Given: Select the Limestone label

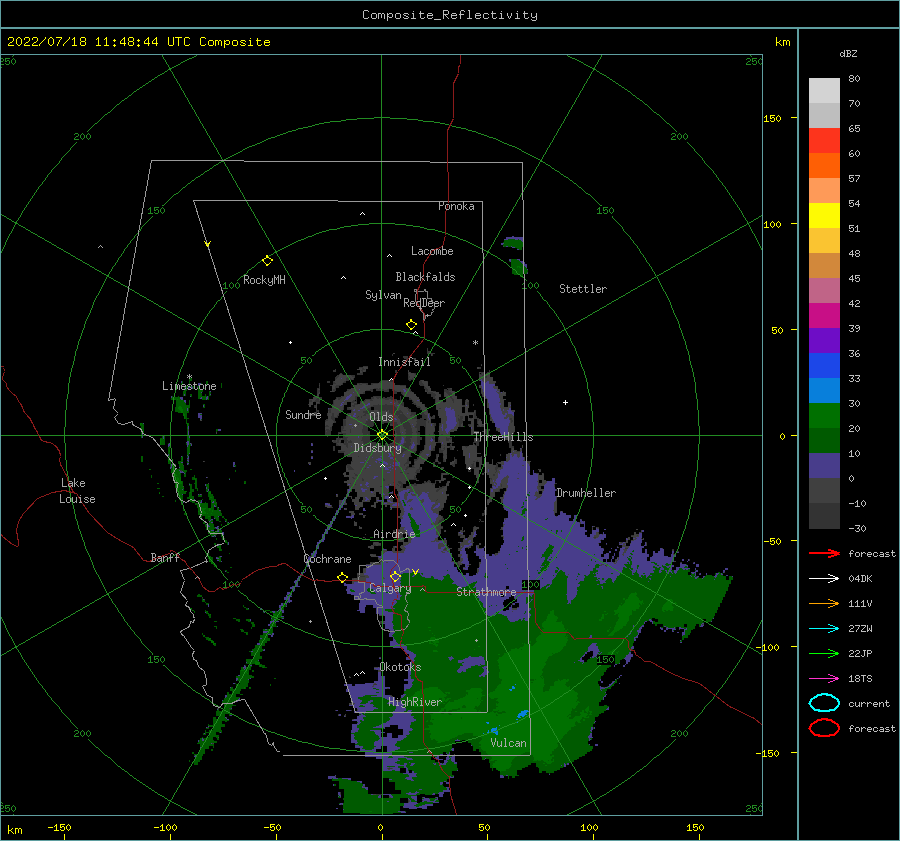Looking at the screenshot, I should (189, 386).
